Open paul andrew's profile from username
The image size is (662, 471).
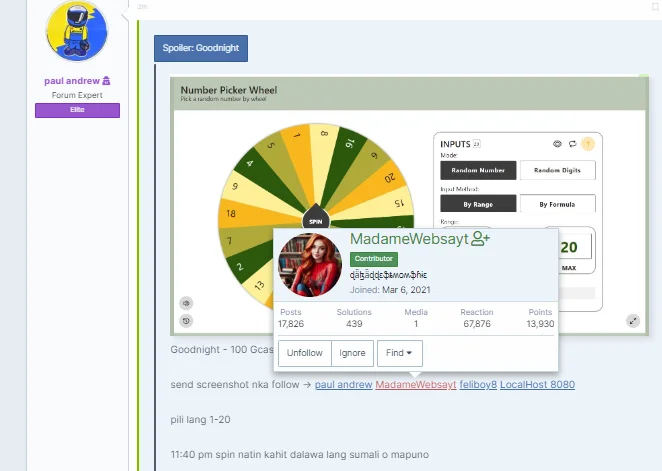coord(72,81)
